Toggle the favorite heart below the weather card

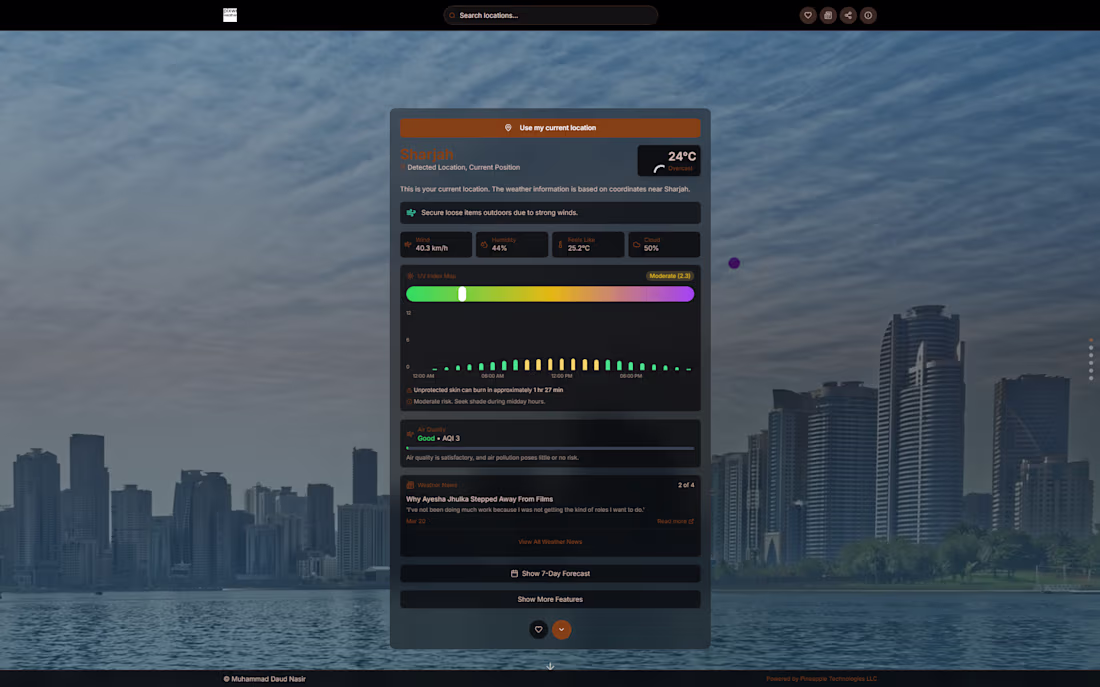(538, 629)
